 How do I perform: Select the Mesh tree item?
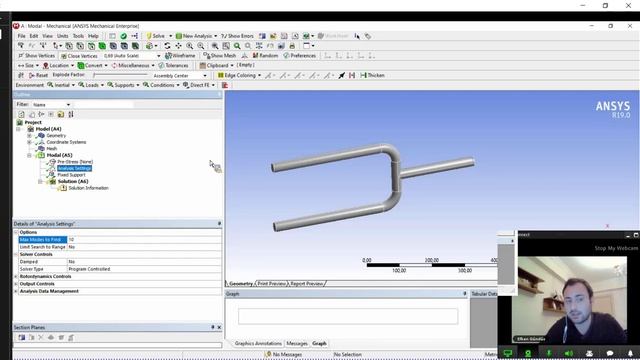tap(51, 149)
